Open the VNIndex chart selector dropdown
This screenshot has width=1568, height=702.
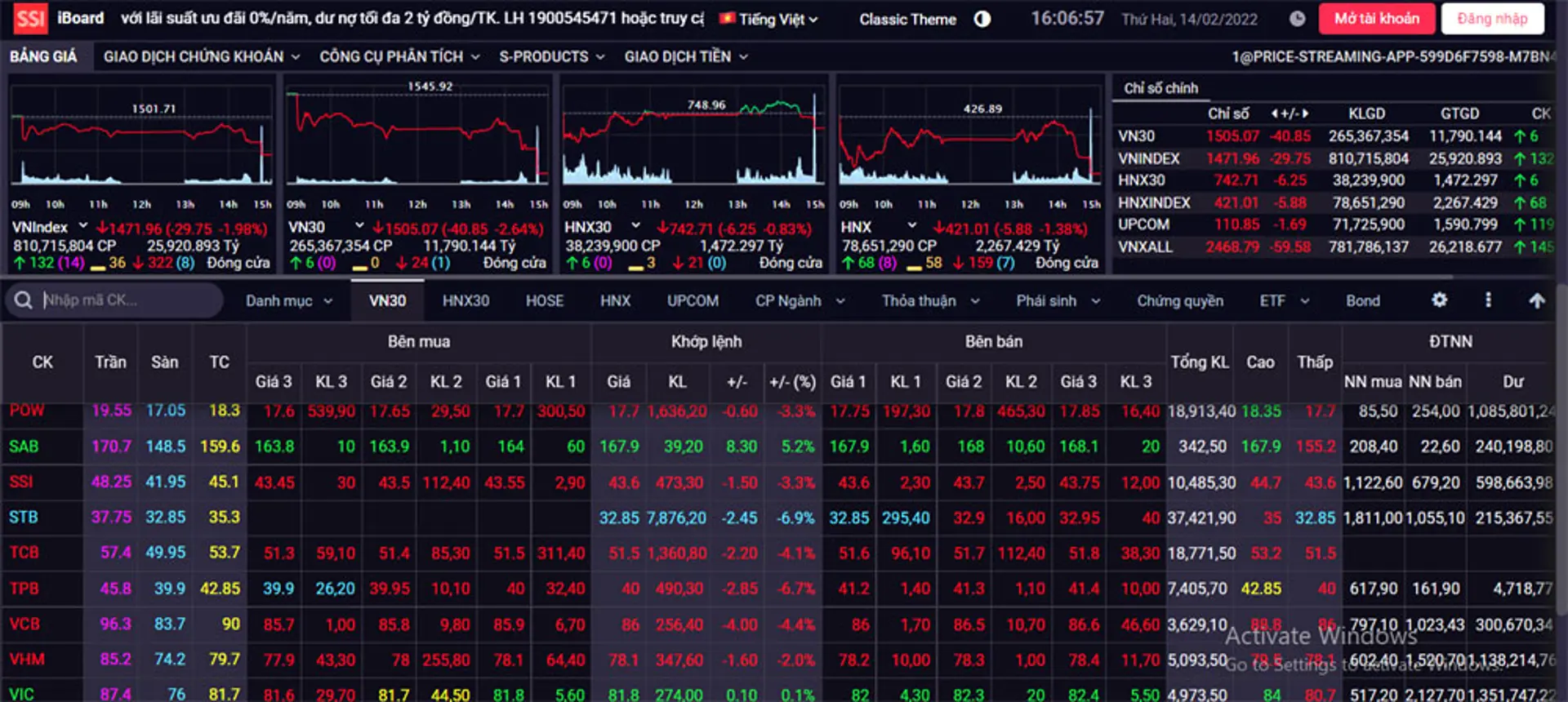click(x=82, y=225)
